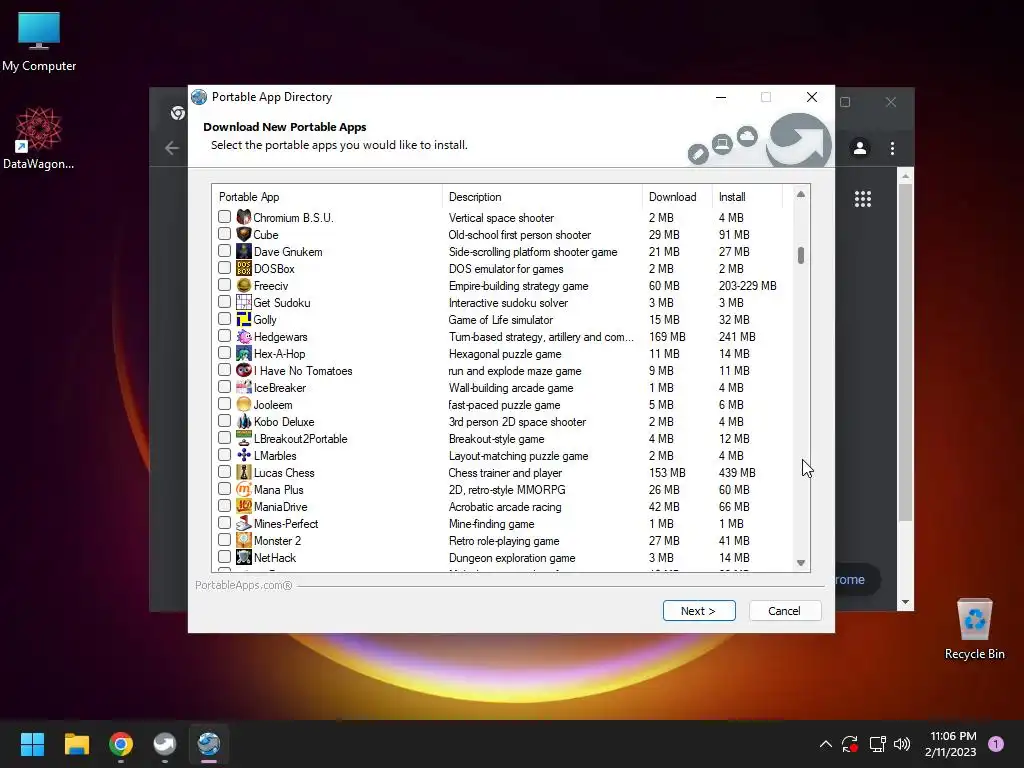Click the "Acrobatic arcade racing" description
Viewport: 1024px width, 768px height.
coord(505,507)
